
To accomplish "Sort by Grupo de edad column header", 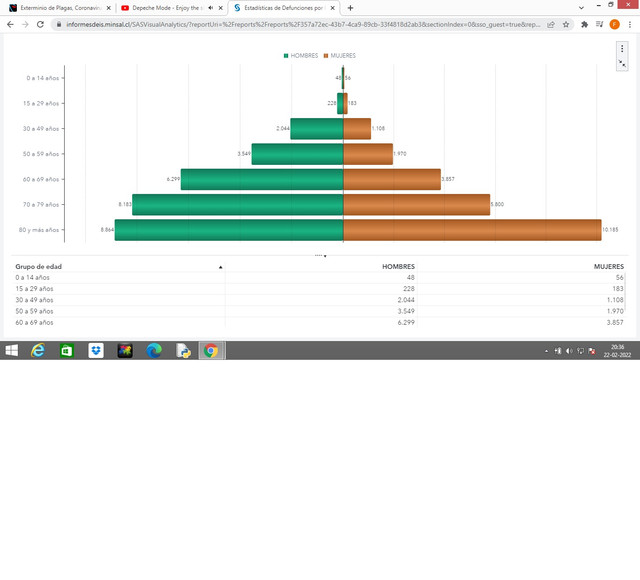I will (x=38, y=267).
